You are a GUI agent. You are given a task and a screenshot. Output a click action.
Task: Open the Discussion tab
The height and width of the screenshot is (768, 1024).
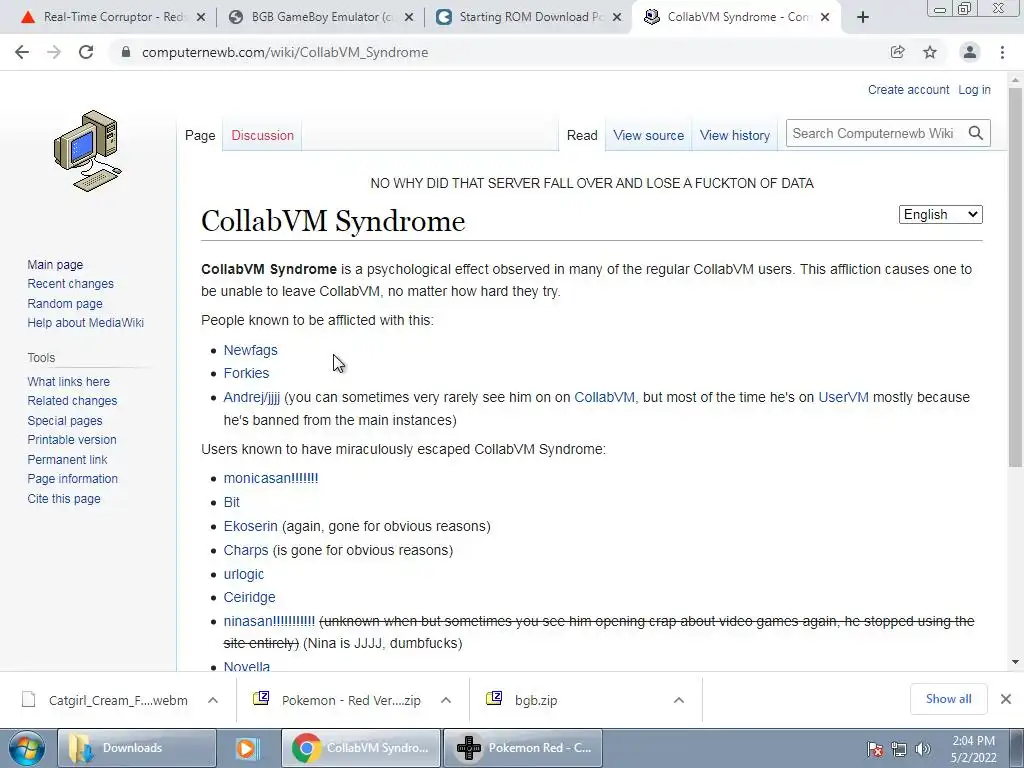point(263,135)
